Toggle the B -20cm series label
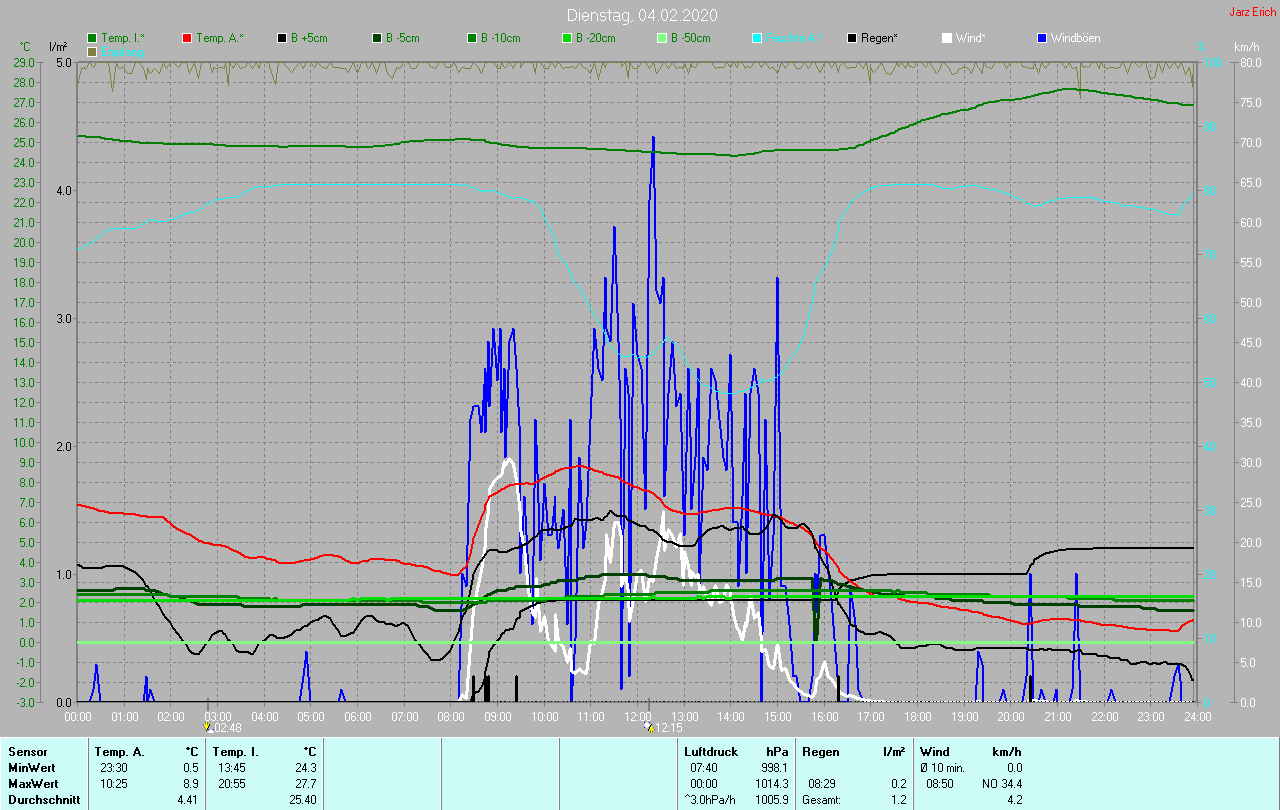The image size is (1280, 810). (x=595, y=38)
